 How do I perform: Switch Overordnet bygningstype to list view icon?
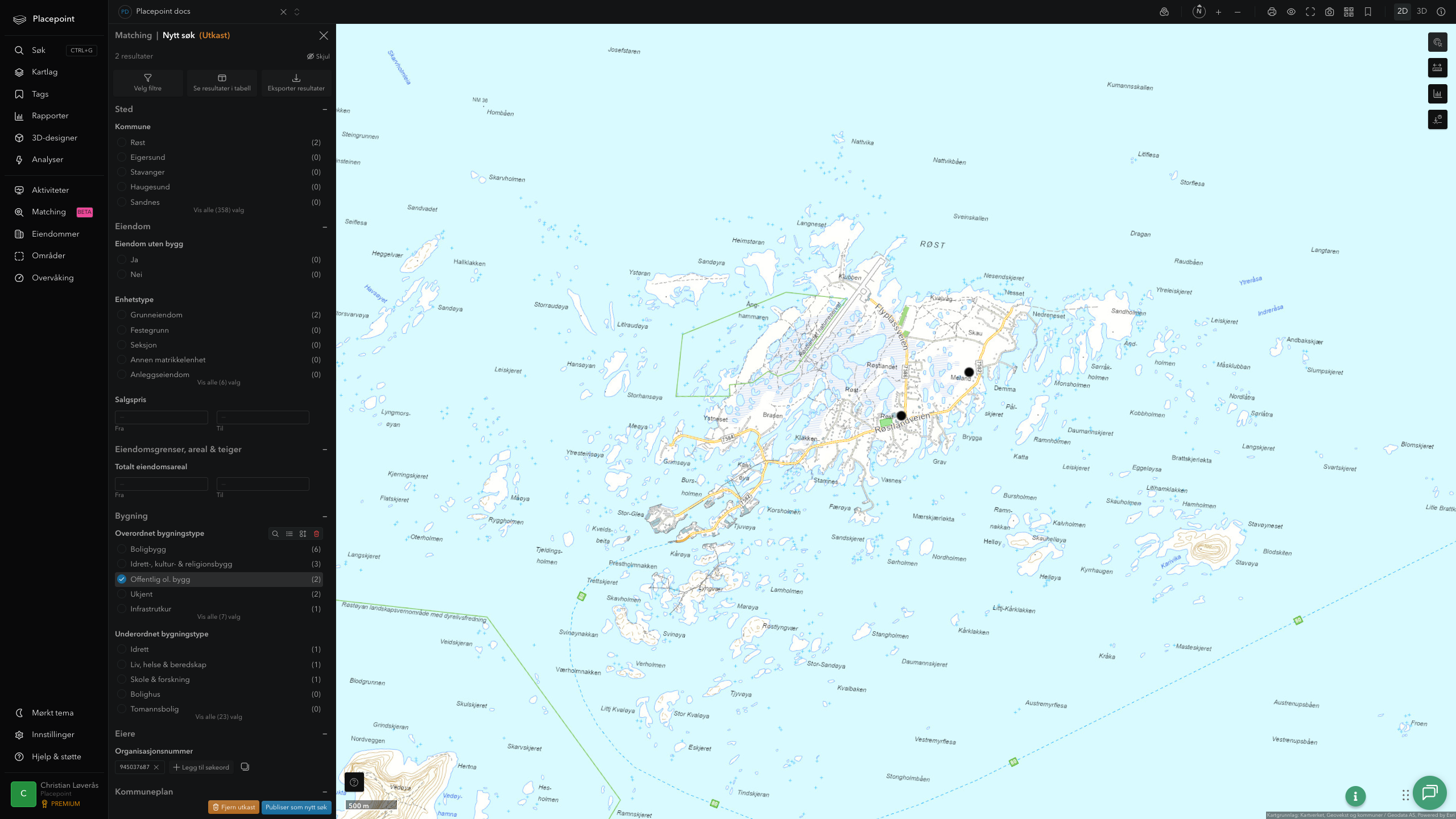click(x=289, y=534)
